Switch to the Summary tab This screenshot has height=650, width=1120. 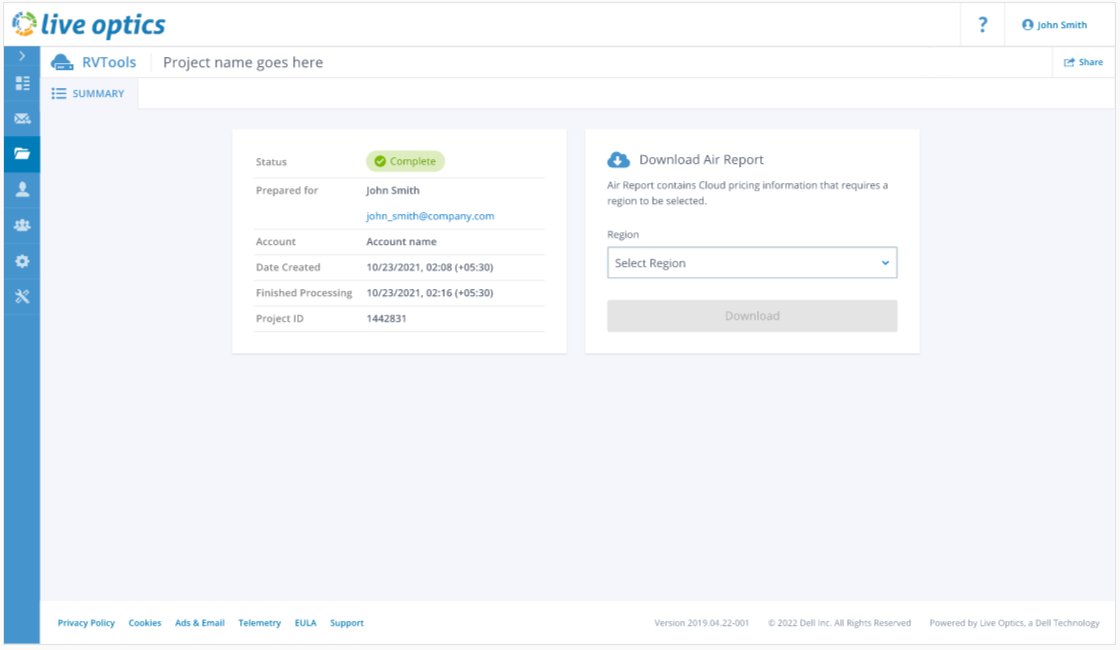tap(89, 94)
